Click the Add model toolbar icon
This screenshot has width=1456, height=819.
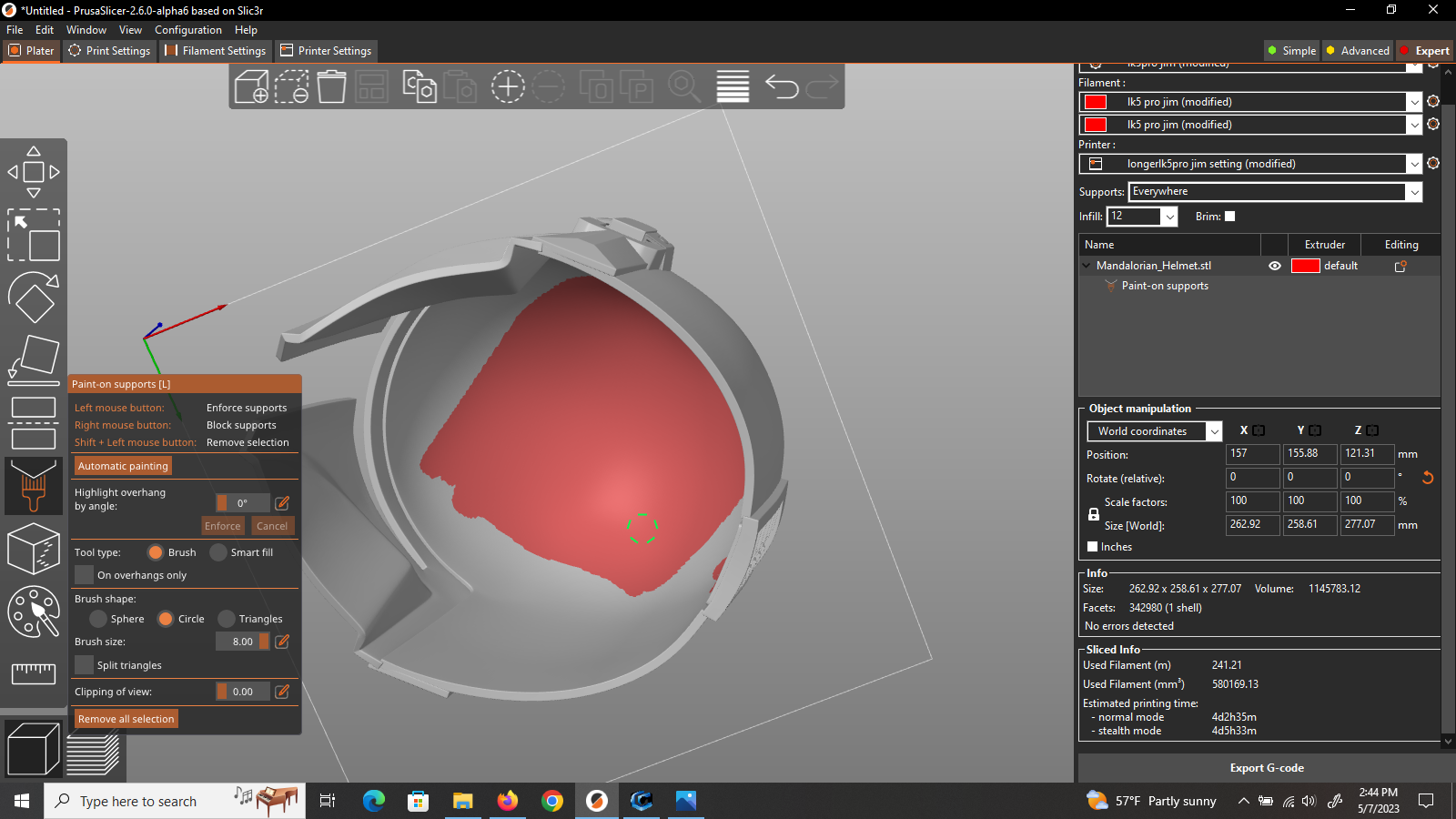click(252, 86)
